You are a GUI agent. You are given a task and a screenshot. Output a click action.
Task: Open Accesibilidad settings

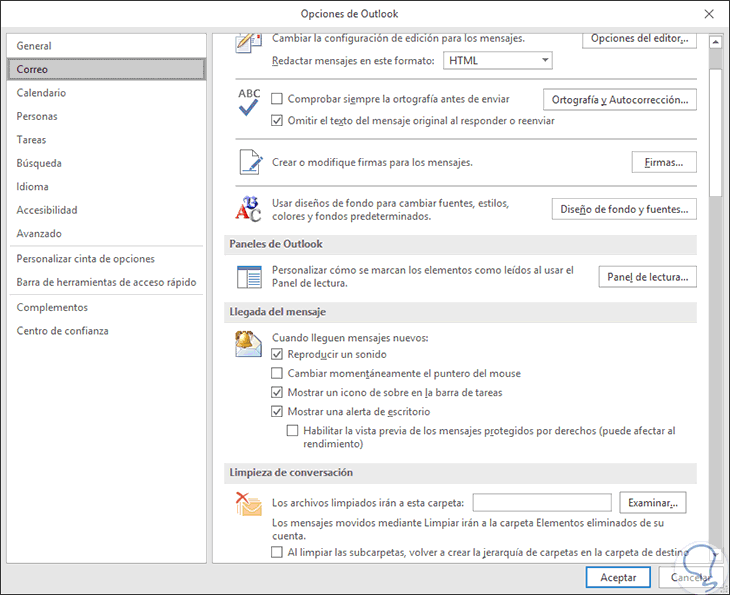(106, 210)
